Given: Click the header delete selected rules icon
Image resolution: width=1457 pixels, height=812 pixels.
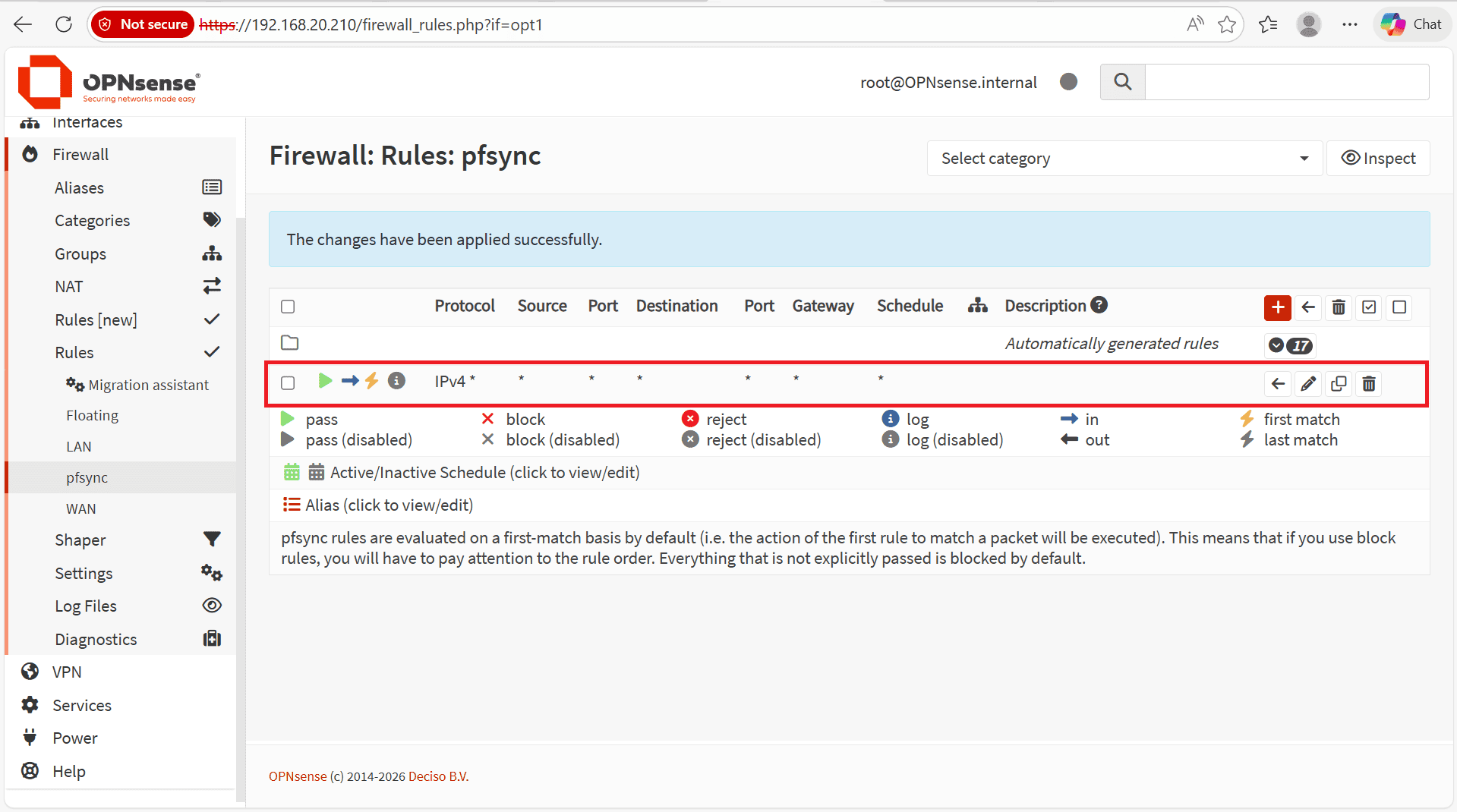Looking at the screenshot, I should 1339,307.
